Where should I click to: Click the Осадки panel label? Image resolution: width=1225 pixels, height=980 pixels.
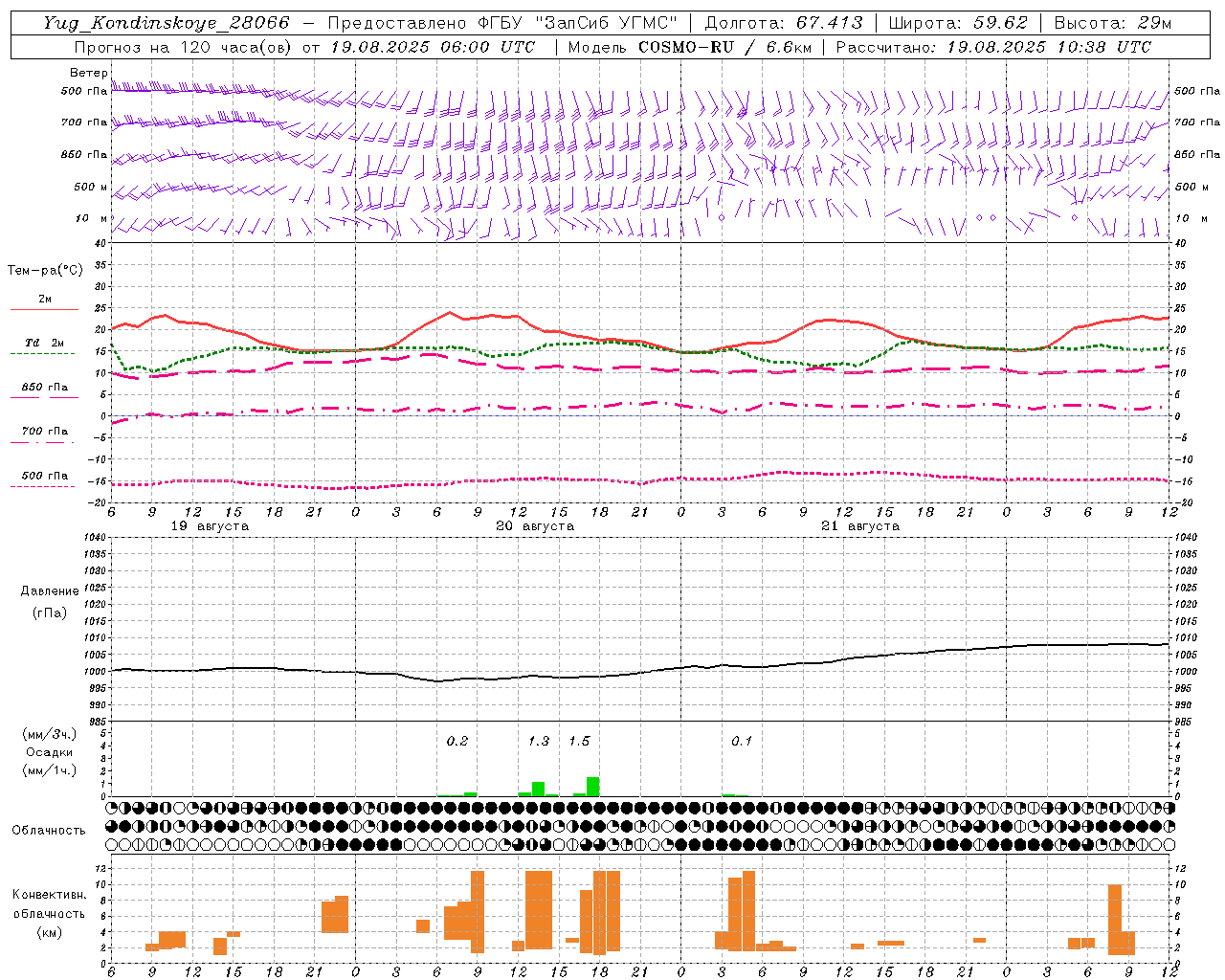(50, 752)
